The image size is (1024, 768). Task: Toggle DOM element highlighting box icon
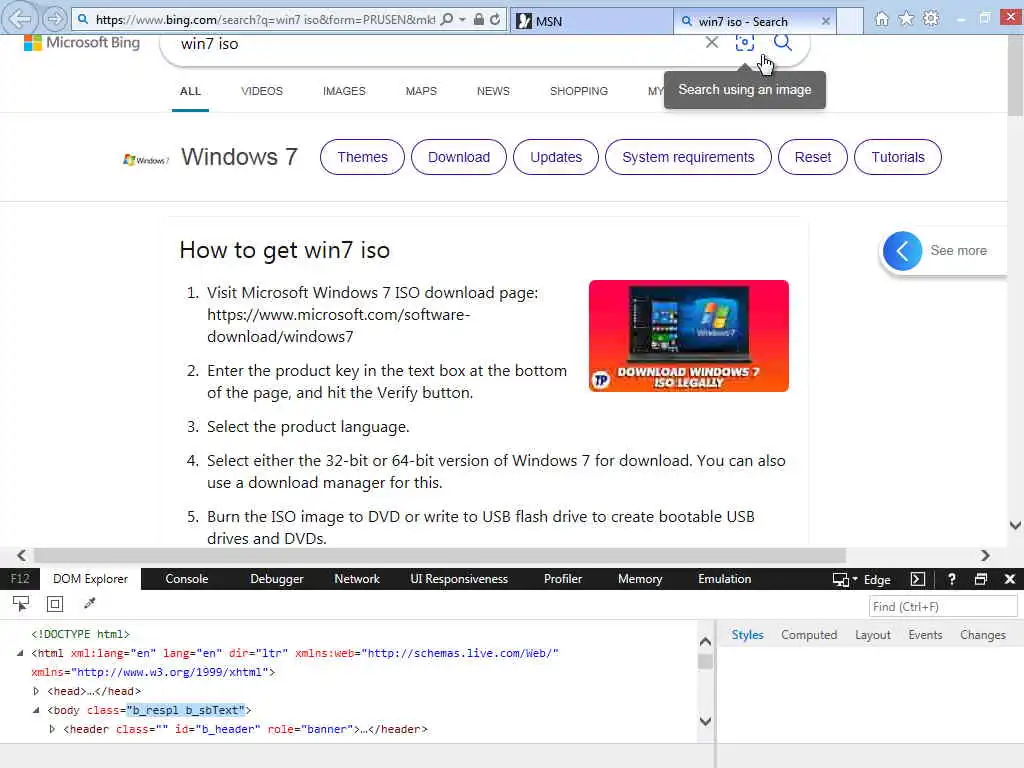55,604
